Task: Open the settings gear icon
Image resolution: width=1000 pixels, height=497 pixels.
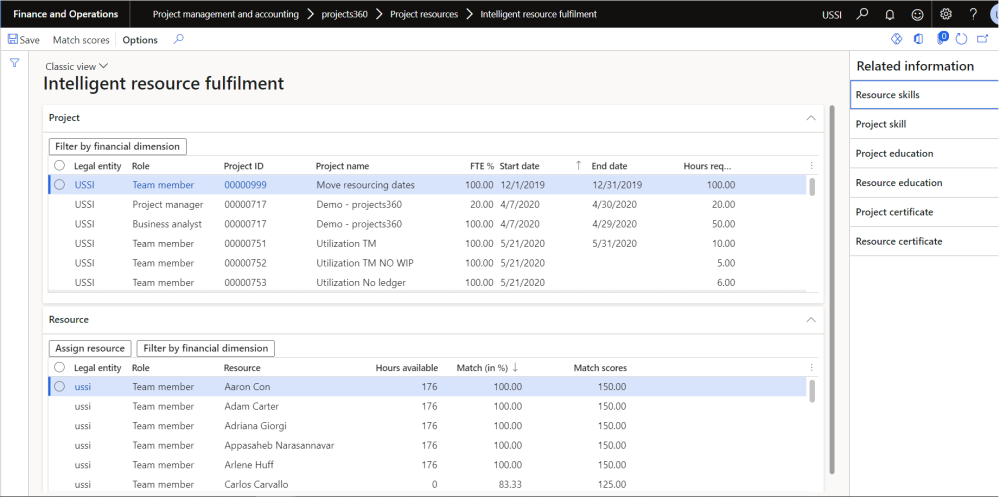Action: point(946,14)
